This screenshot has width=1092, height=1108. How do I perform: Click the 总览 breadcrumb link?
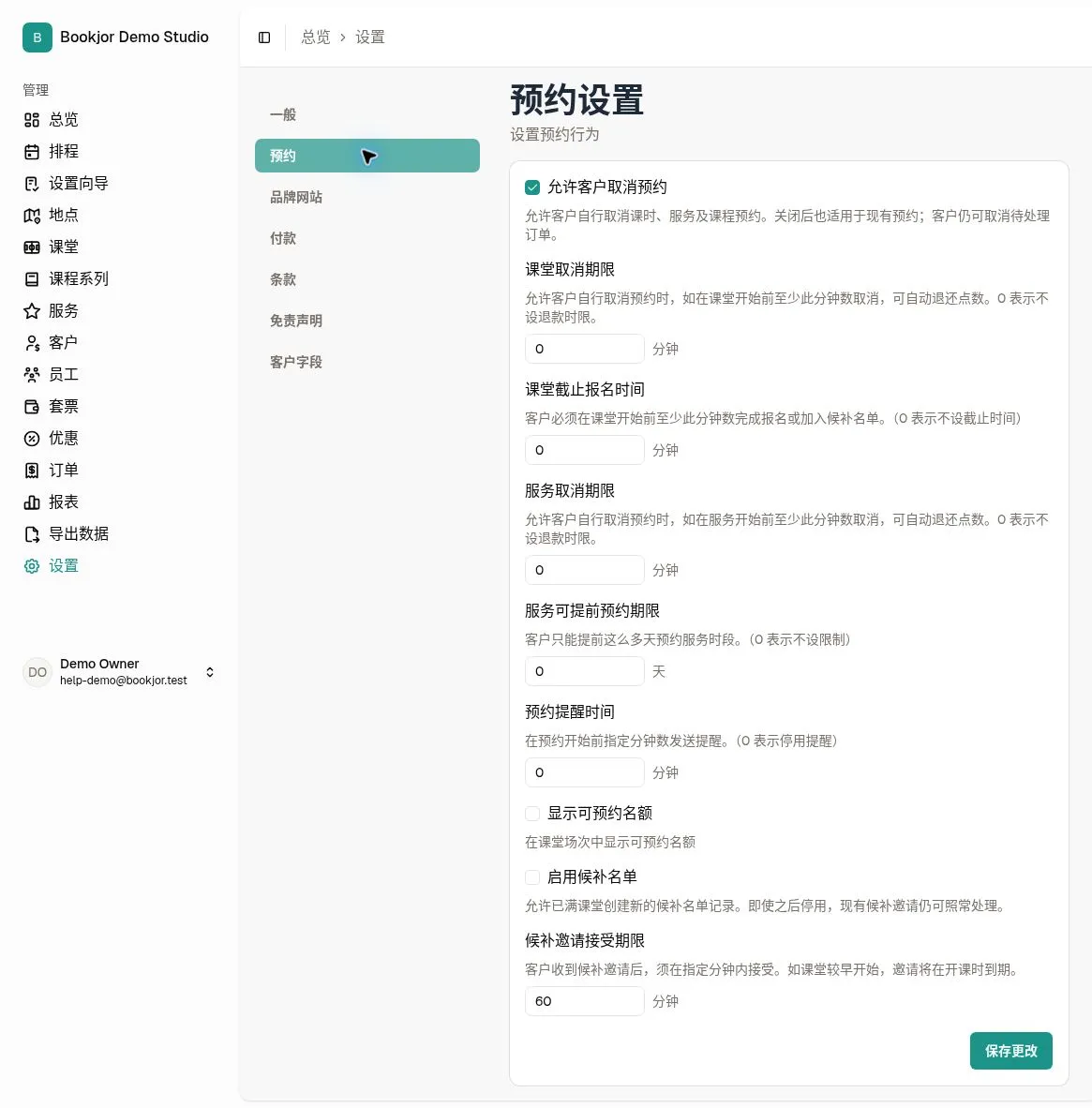point(315,37)
